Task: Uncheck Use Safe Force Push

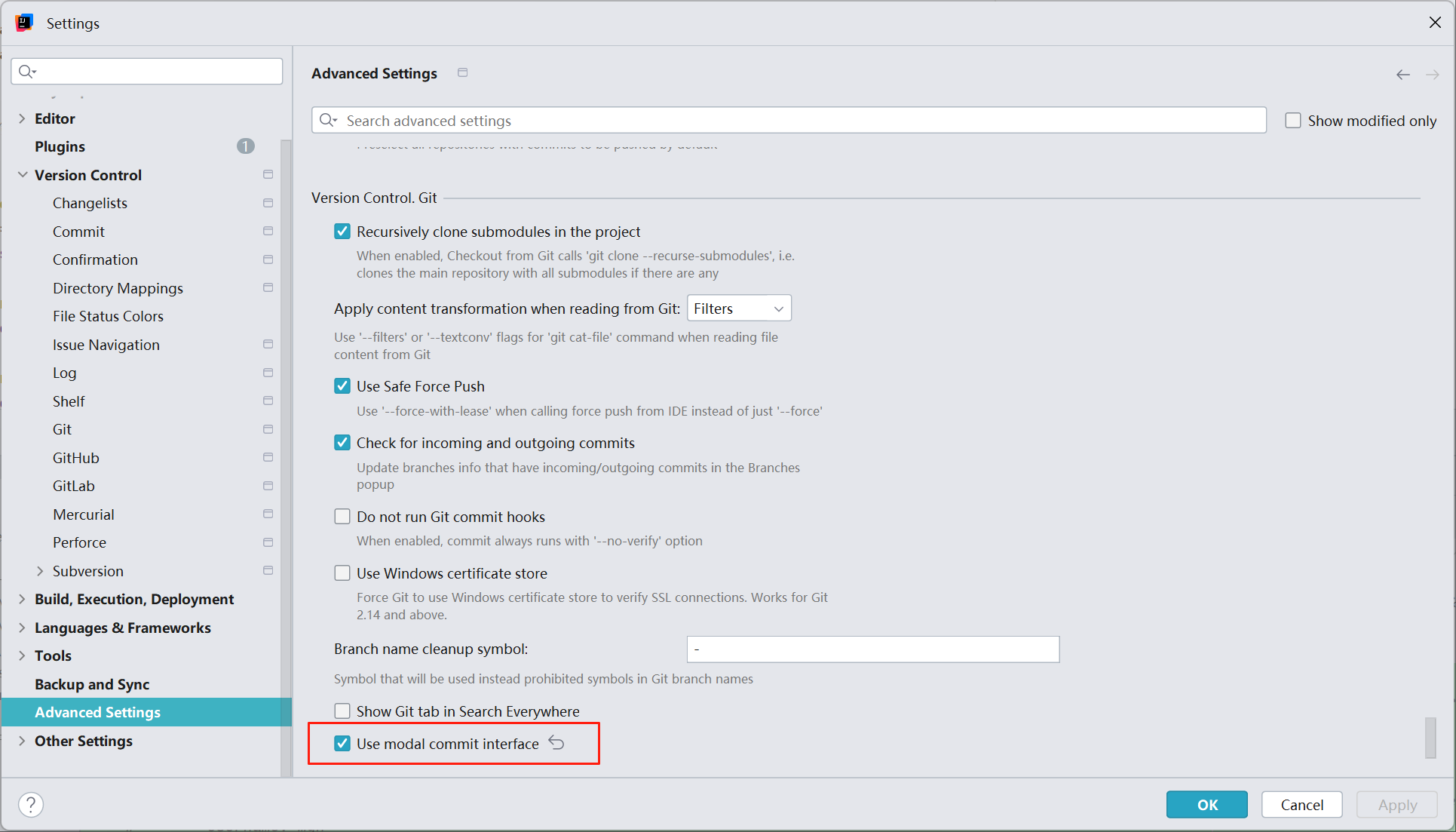Action: (342, 386)
